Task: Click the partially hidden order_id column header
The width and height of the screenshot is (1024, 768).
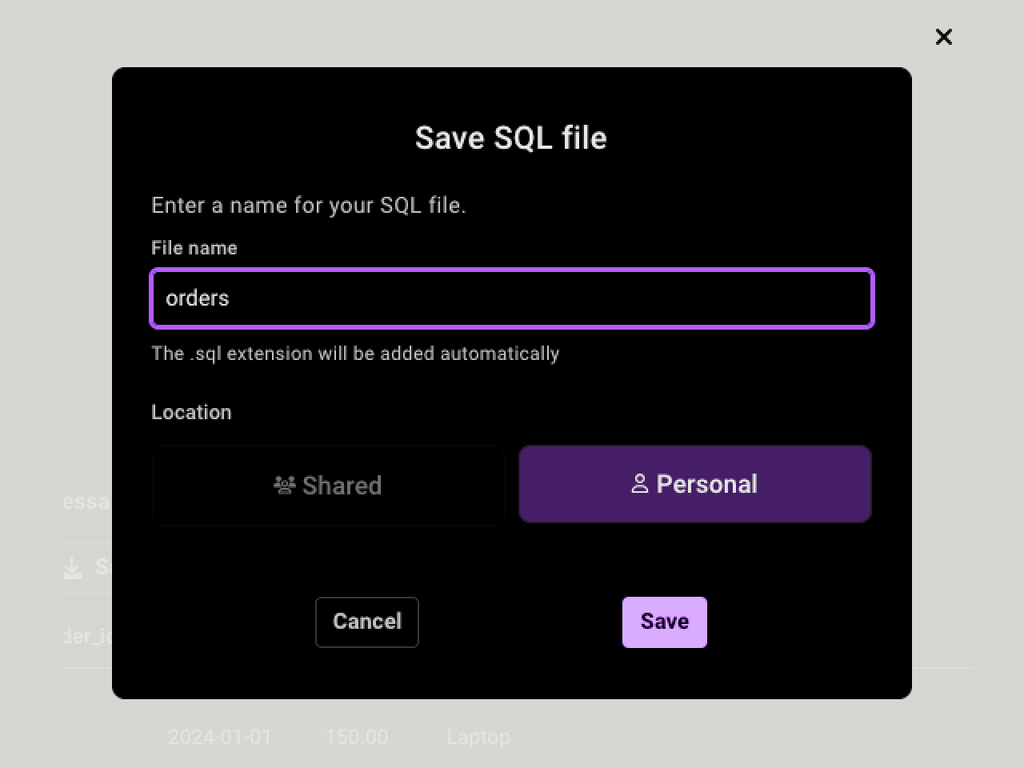Action: click(x=88, y=635)
